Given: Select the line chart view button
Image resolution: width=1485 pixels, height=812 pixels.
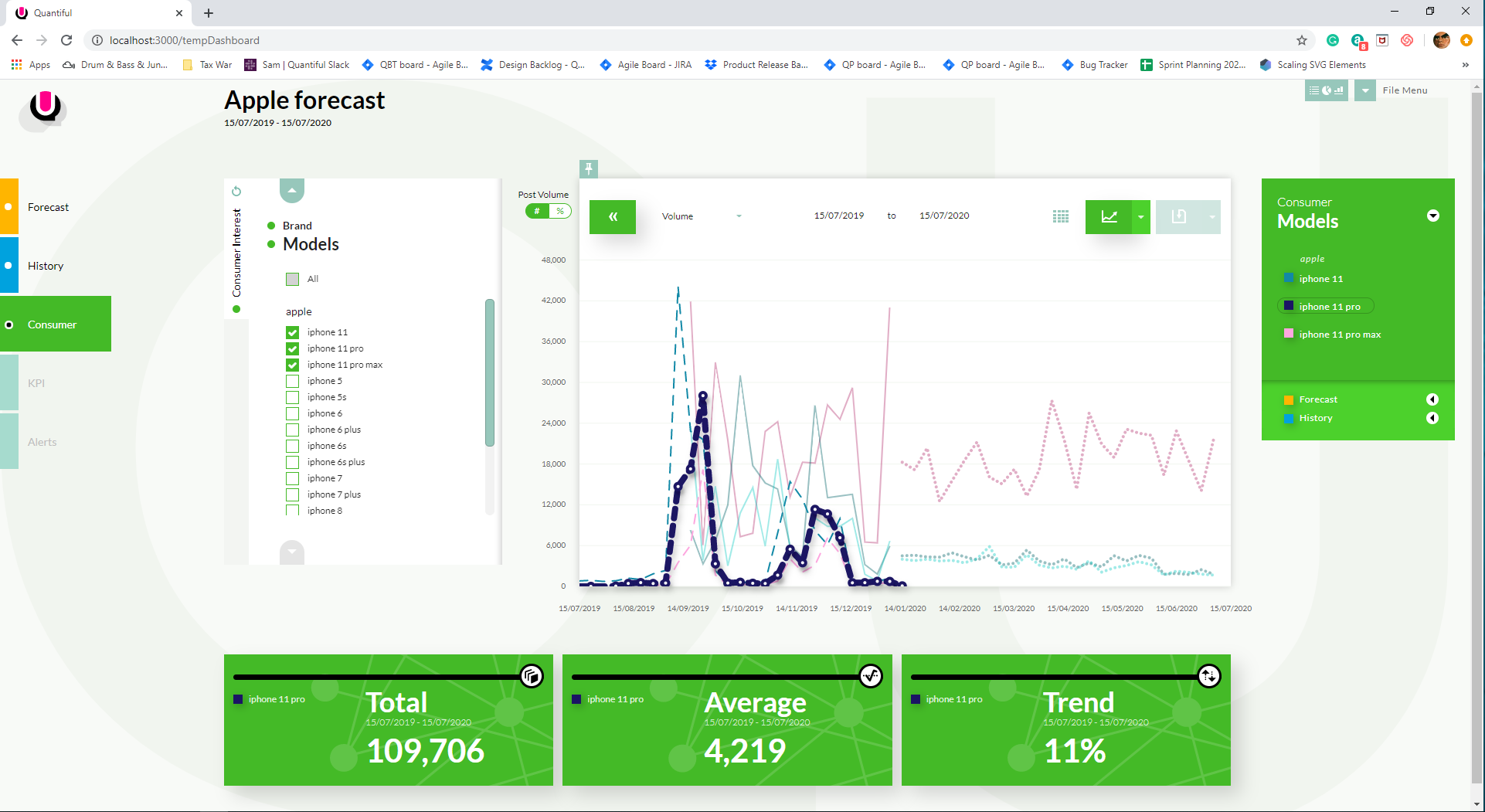Looking at the screenshot, I should point(1109,217).
